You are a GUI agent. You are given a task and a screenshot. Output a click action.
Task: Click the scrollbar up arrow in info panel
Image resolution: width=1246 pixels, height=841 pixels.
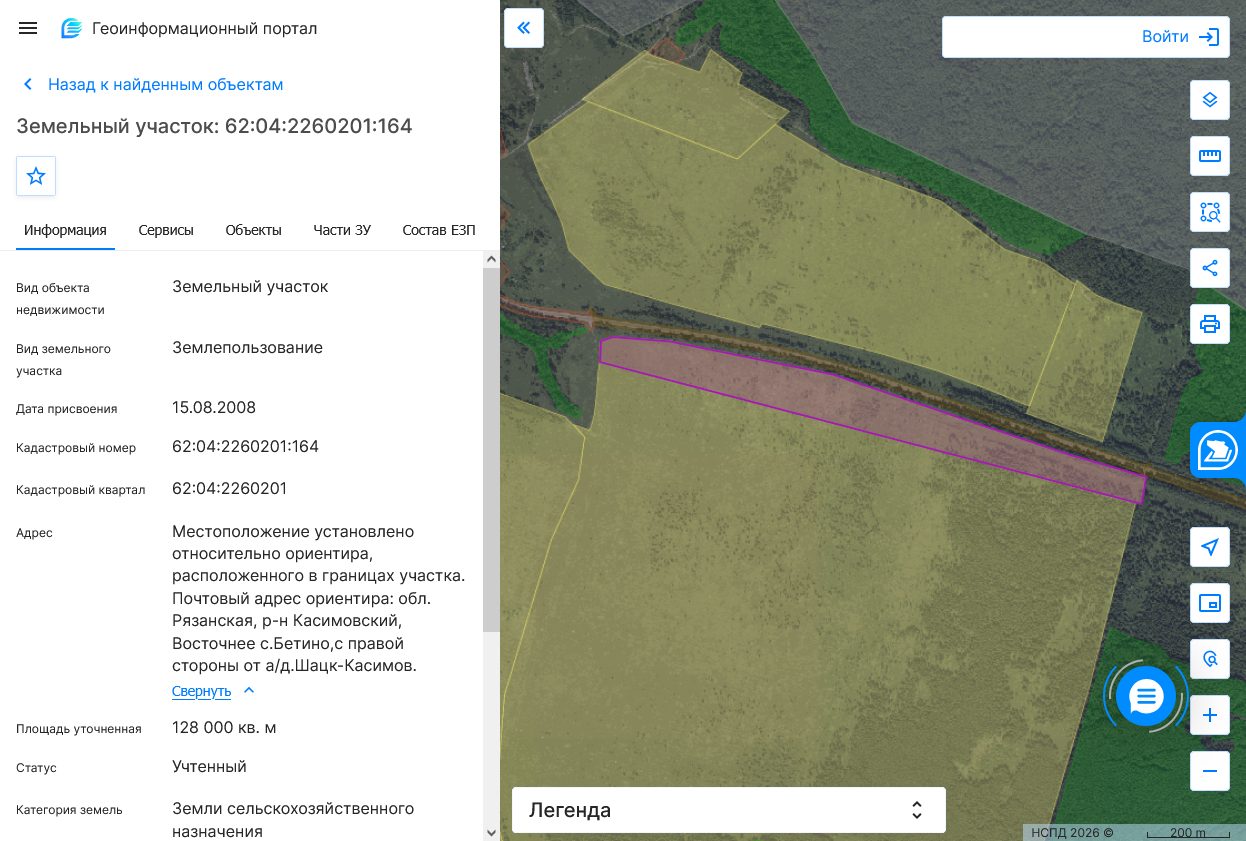coord(491,259)
